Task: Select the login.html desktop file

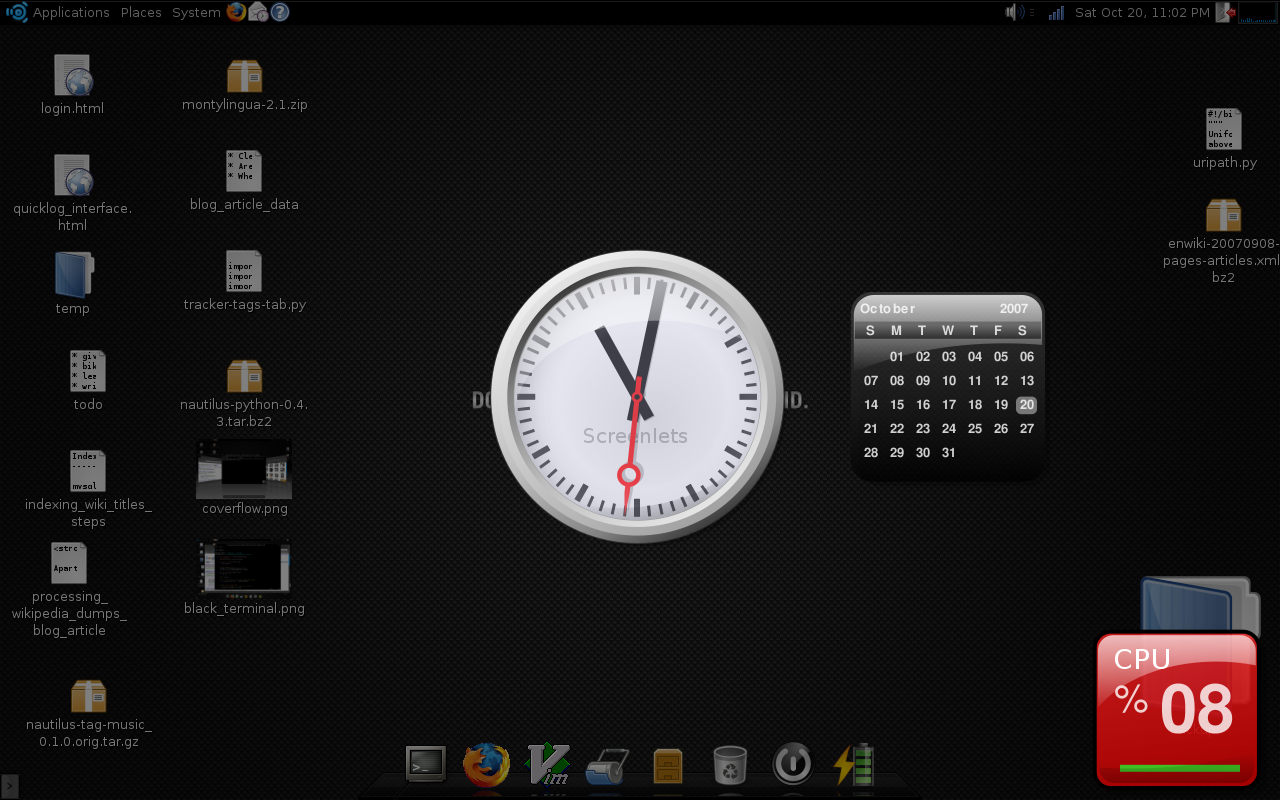Action: click(72, 84)
